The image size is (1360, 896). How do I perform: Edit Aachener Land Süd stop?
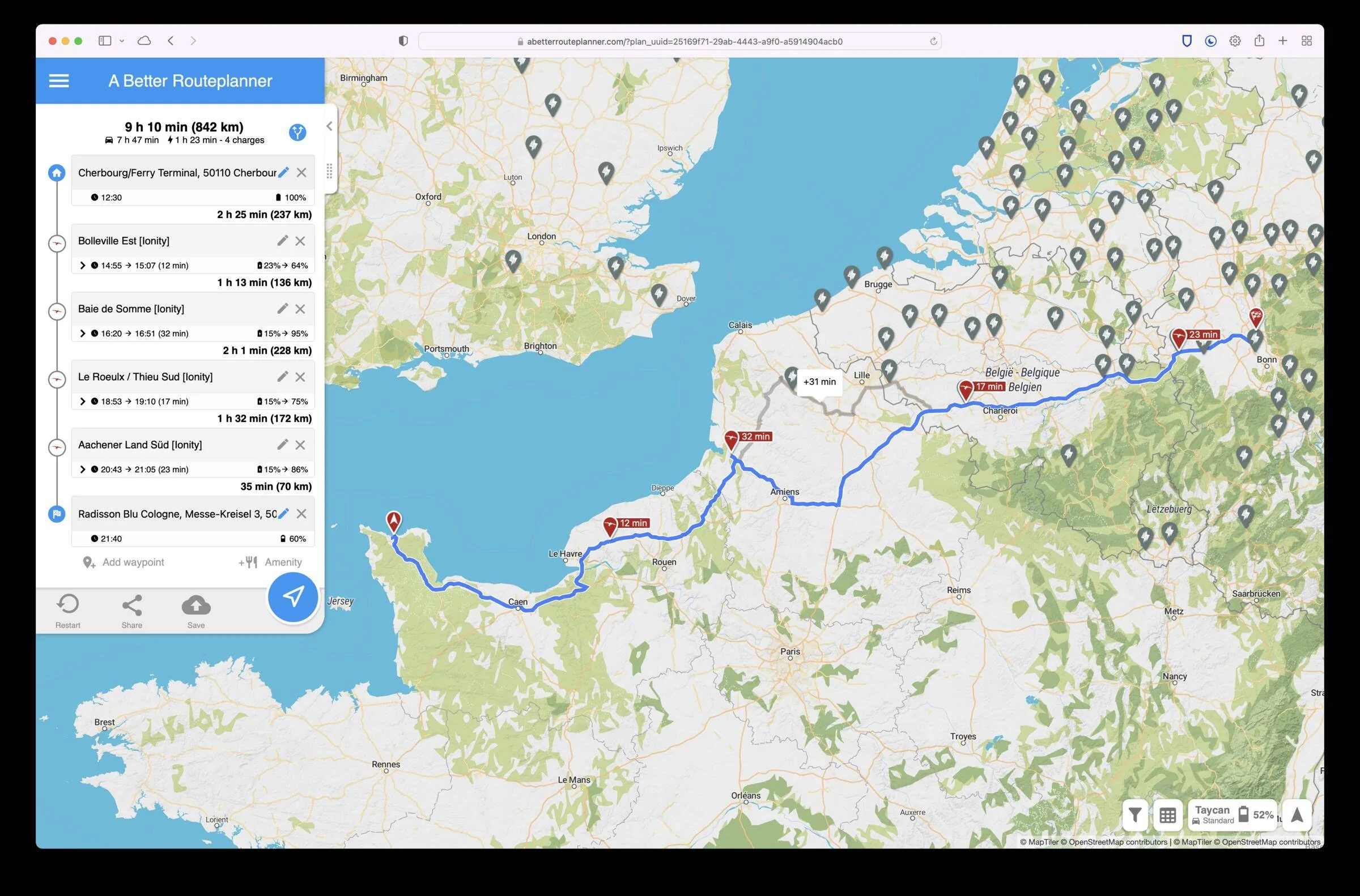click(x=282, y=445)
